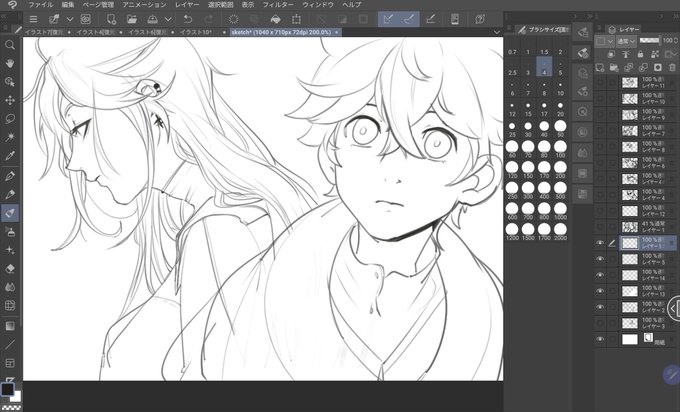The image size is (680, 412).
Task: Open the canvas tab overflow chevron
Action: click(x=497, y=32)
